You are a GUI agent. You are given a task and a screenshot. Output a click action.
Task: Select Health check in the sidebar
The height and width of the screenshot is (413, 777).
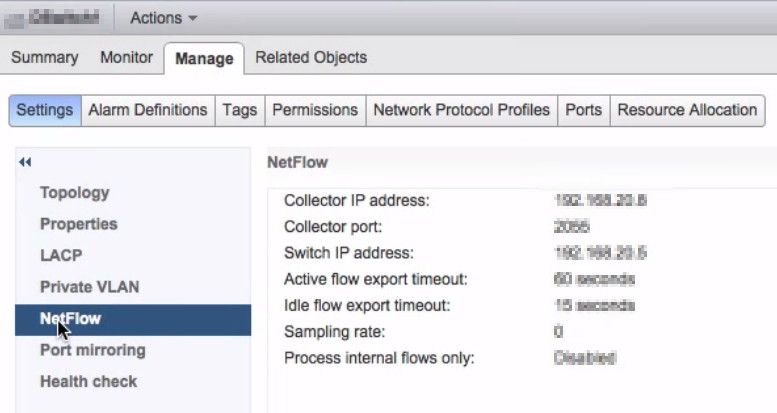pos(88,381)
